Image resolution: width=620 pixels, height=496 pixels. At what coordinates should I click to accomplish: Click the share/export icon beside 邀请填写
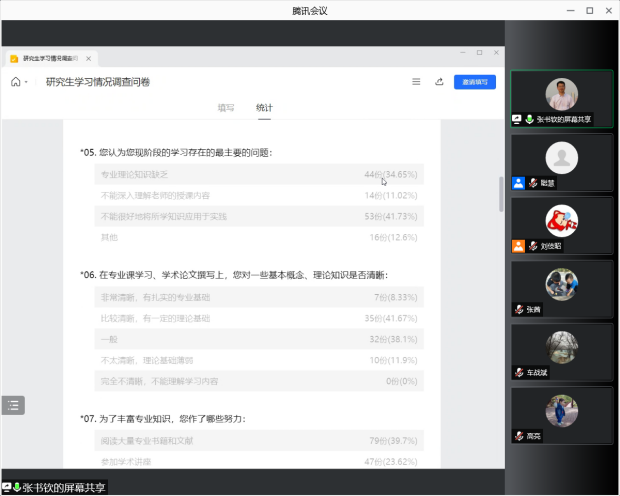click(439, 82)
